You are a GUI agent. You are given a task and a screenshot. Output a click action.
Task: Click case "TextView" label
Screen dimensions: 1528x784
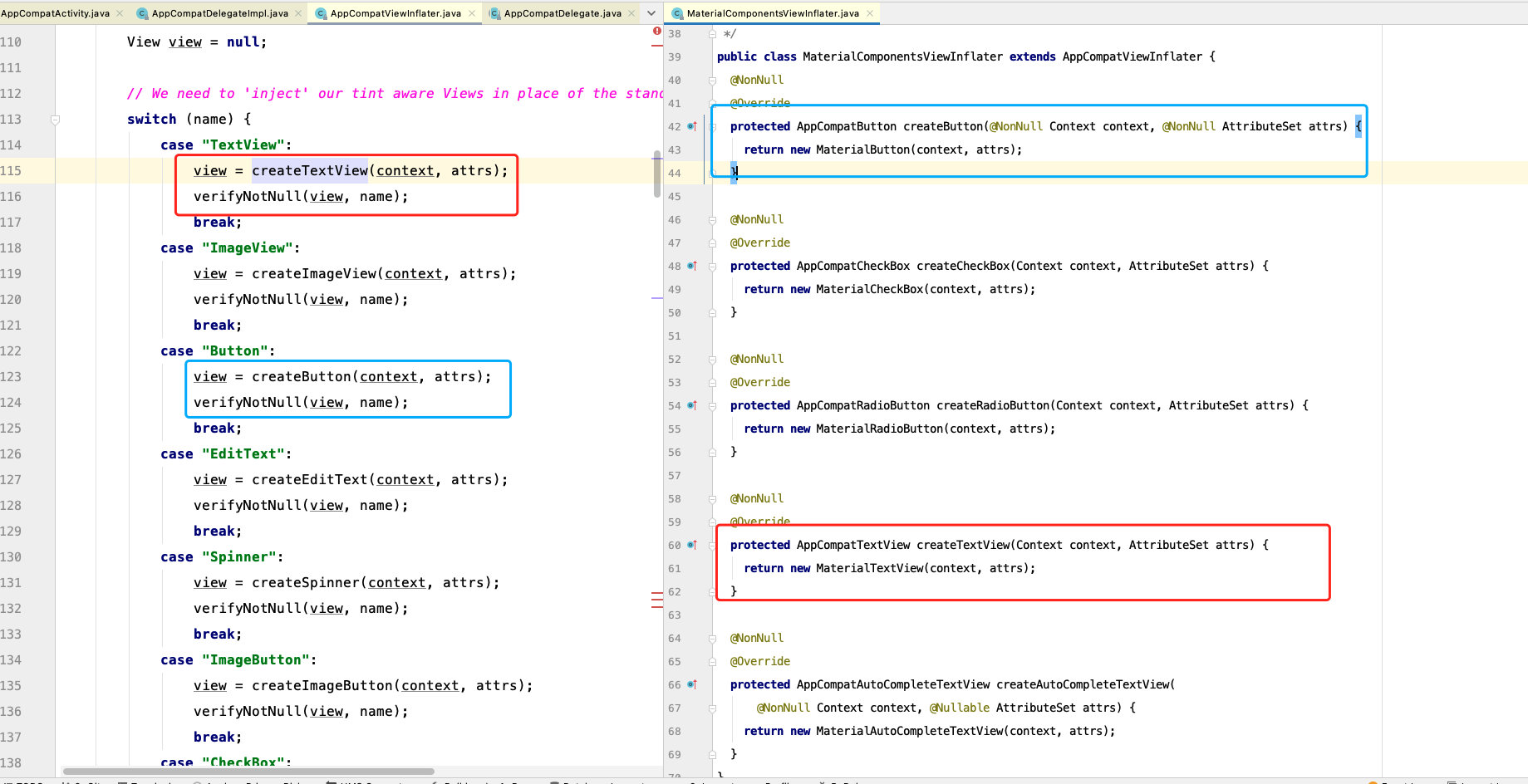click(225, 145)
